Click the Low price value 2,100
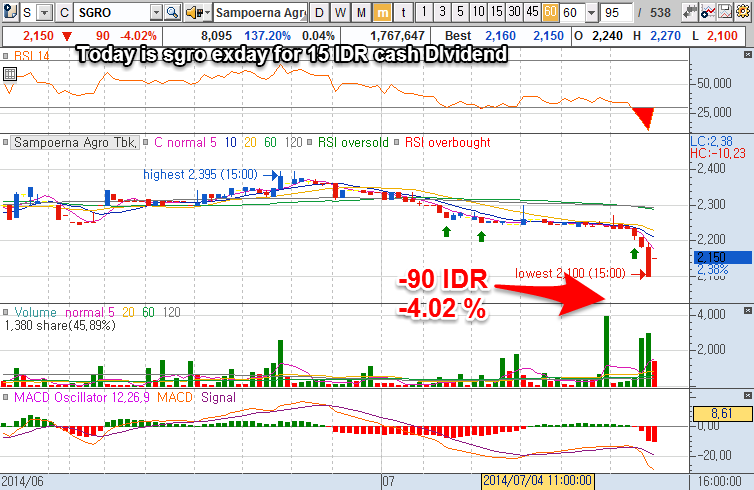Viewport: 754px width, 490px height. (x=722, y=36)
